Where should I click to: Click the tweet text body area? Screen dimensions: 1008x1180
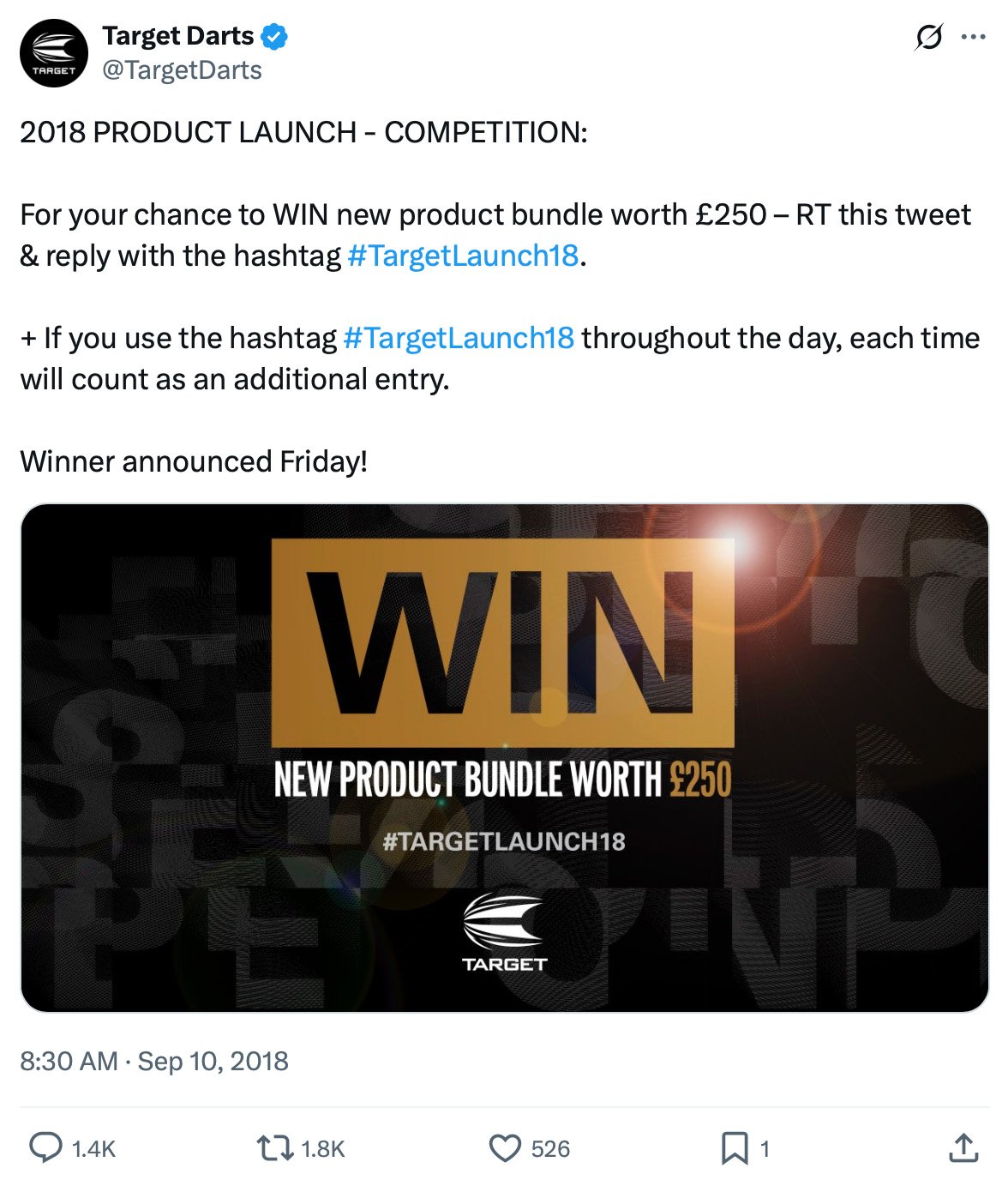point(343,214)
